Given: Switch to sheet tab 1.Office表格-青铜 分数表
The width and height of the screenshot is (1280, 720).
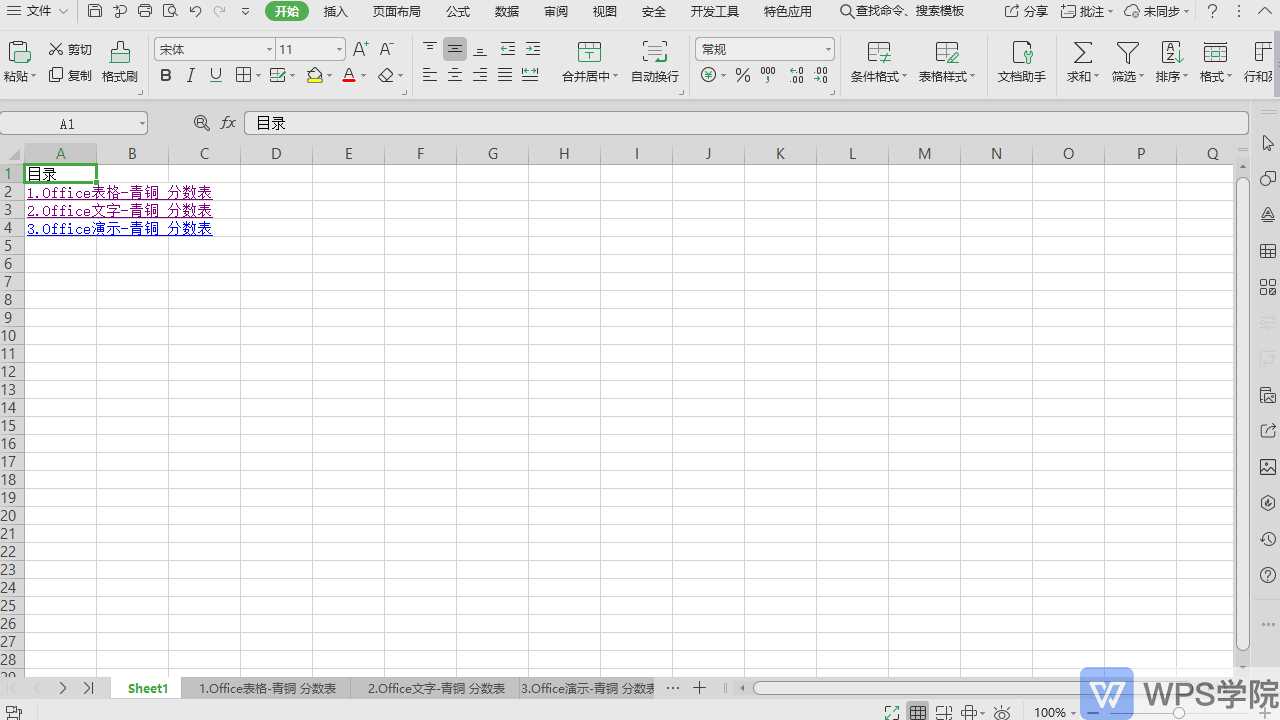Looking at the screenshot, I should tap(267, 688).
